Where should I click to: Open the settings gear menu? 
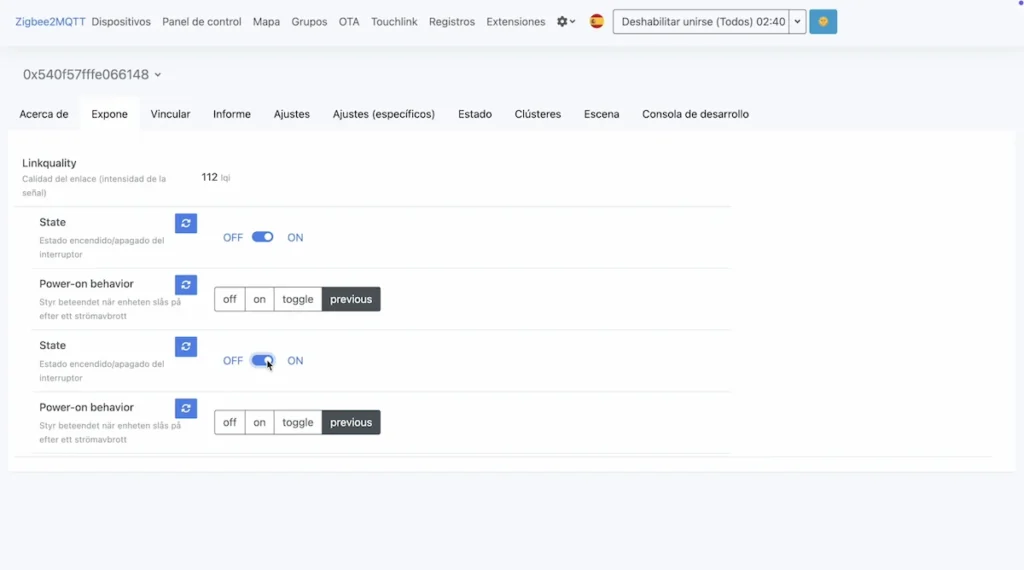click(566, 22)
